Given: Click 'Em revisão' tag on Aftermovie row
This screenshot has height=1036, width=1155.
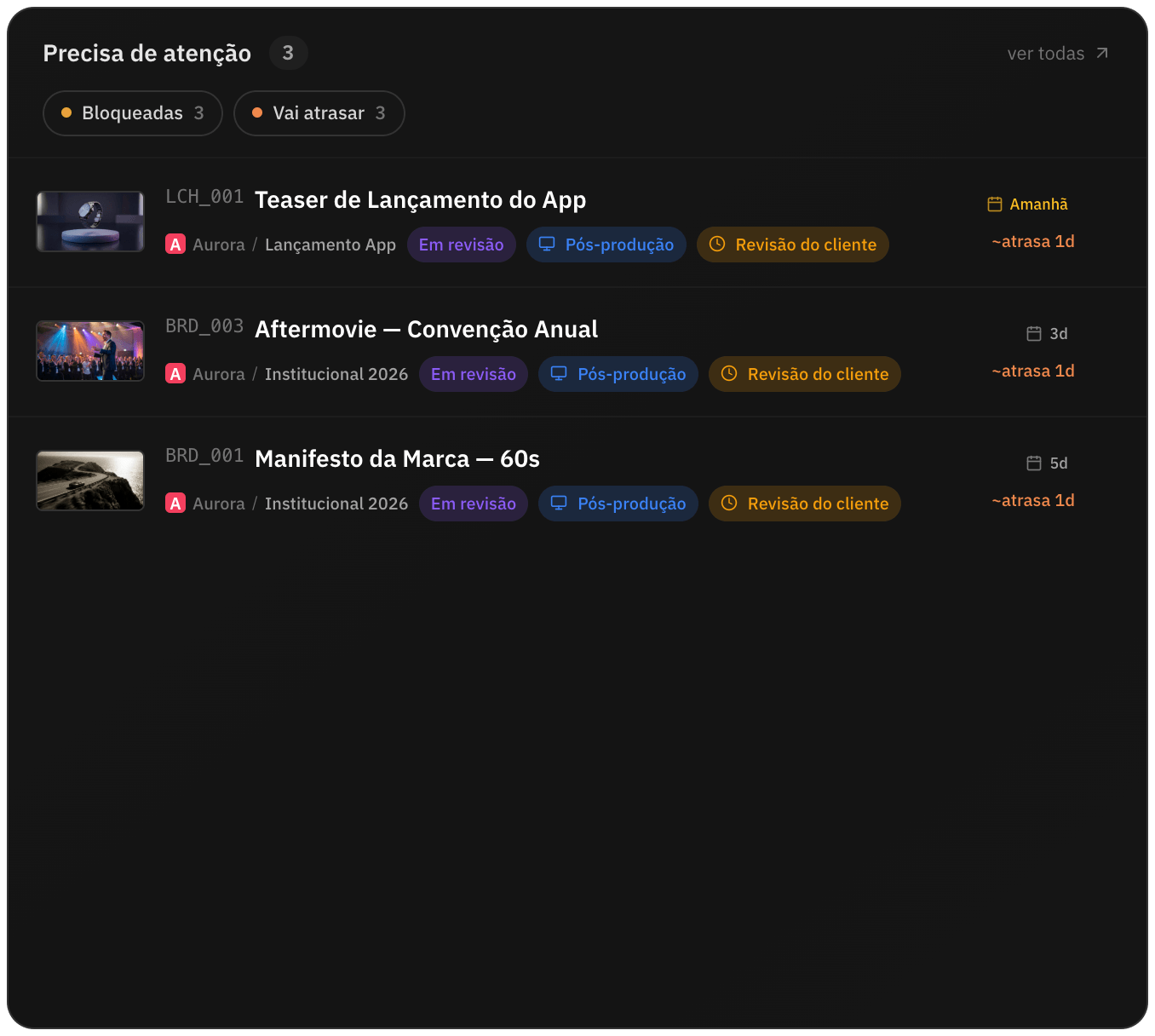Looking at the screenshot, I should tap(474, 374).
